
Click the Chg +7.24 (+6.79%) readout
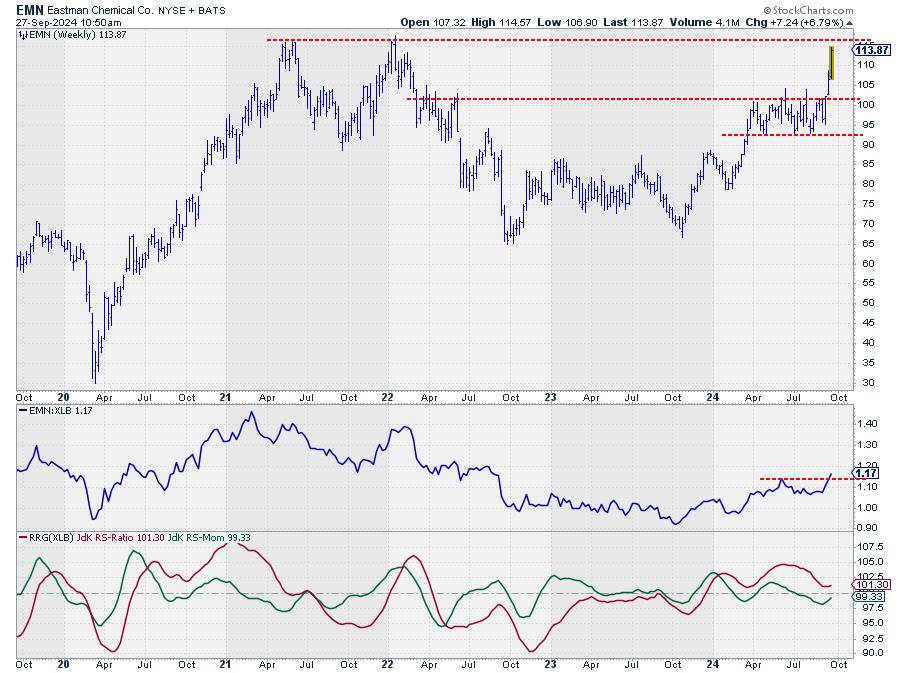tap(798, 21)
